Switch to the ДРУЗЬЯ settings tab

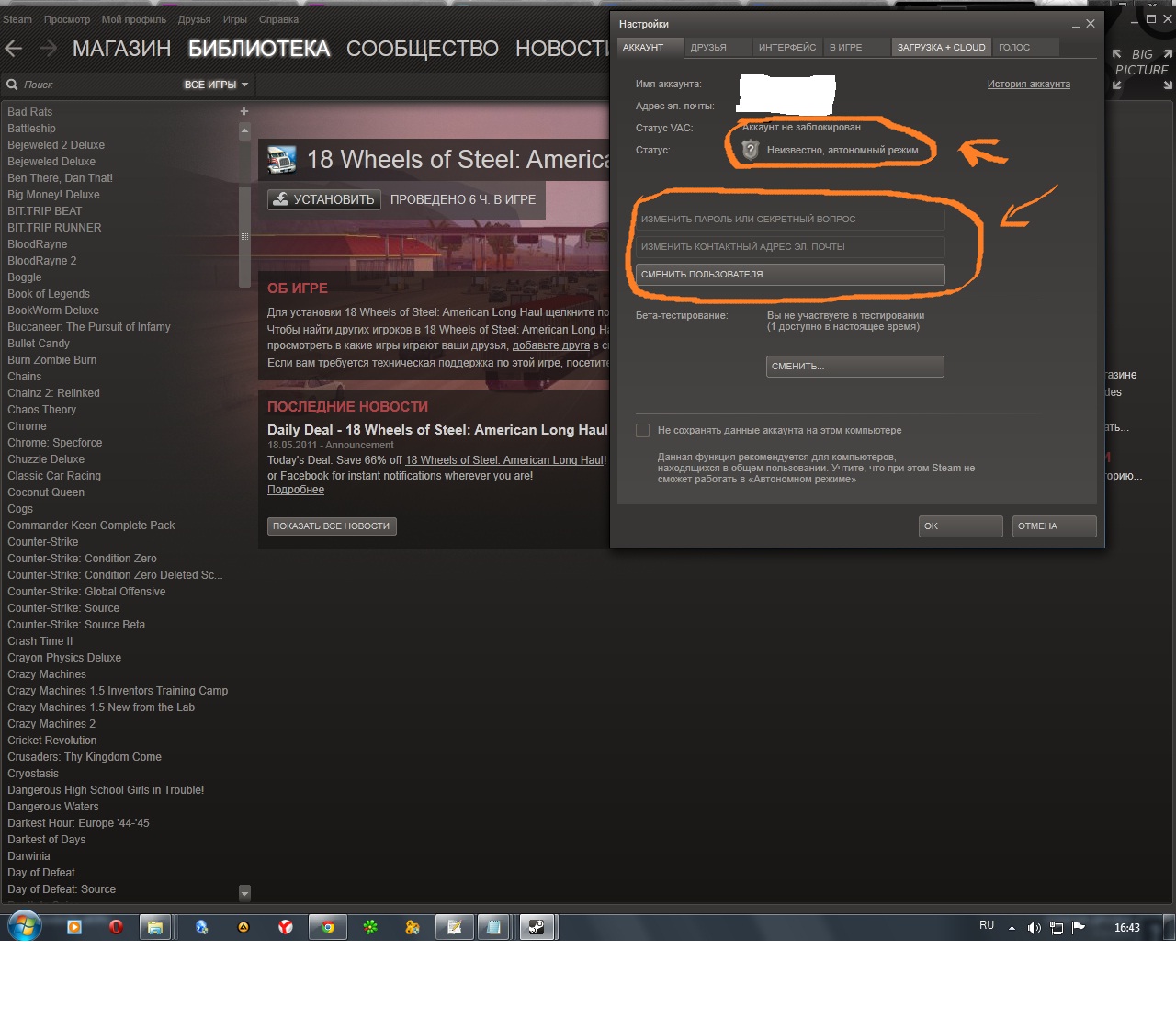(x=717, y=47)
